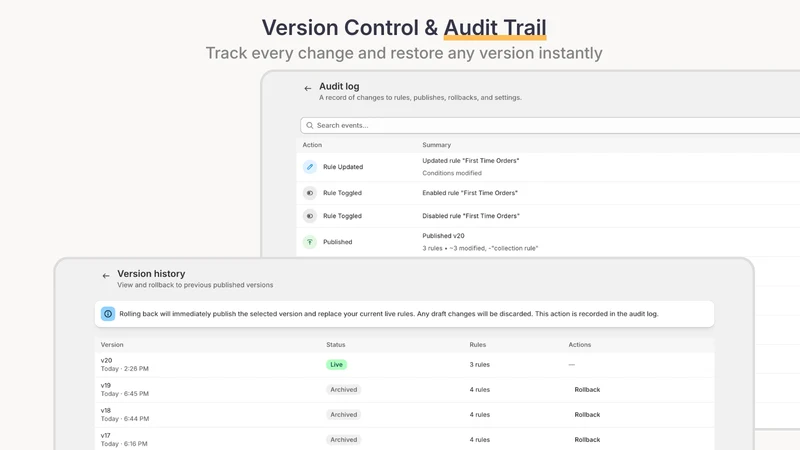Click the Actions column header
Image resolution: width=800 pixels, height=450 pixels.
point(580,344)
